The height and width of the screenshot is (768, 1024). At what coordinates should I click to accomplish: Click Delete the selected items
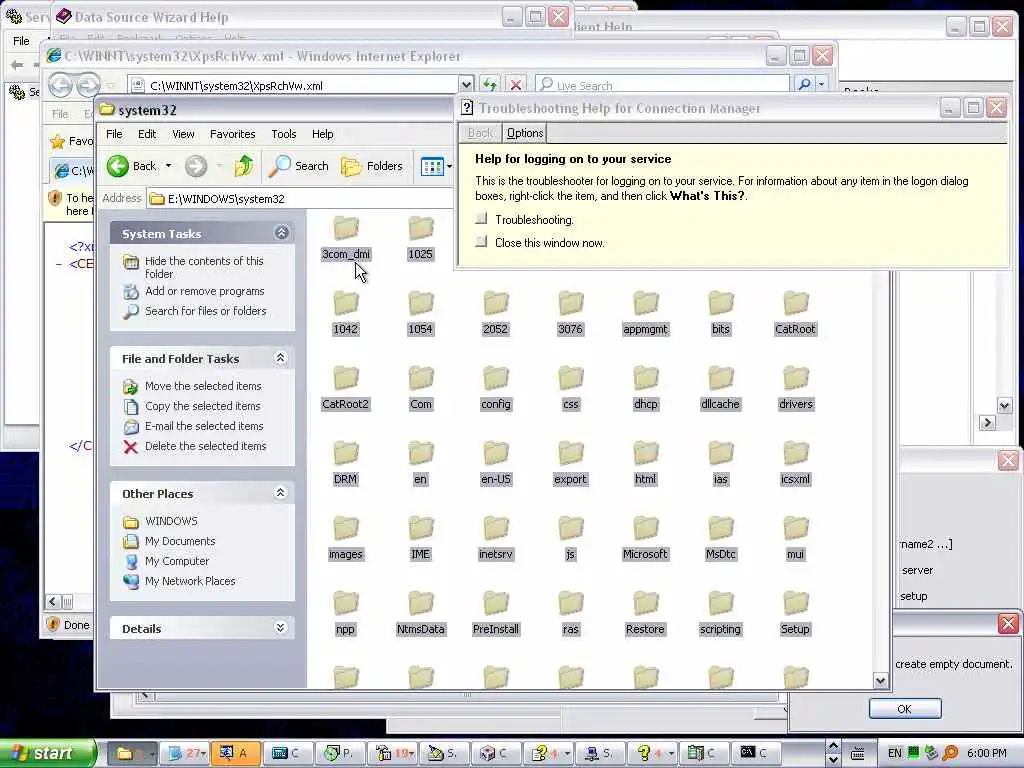click(195, 446)
